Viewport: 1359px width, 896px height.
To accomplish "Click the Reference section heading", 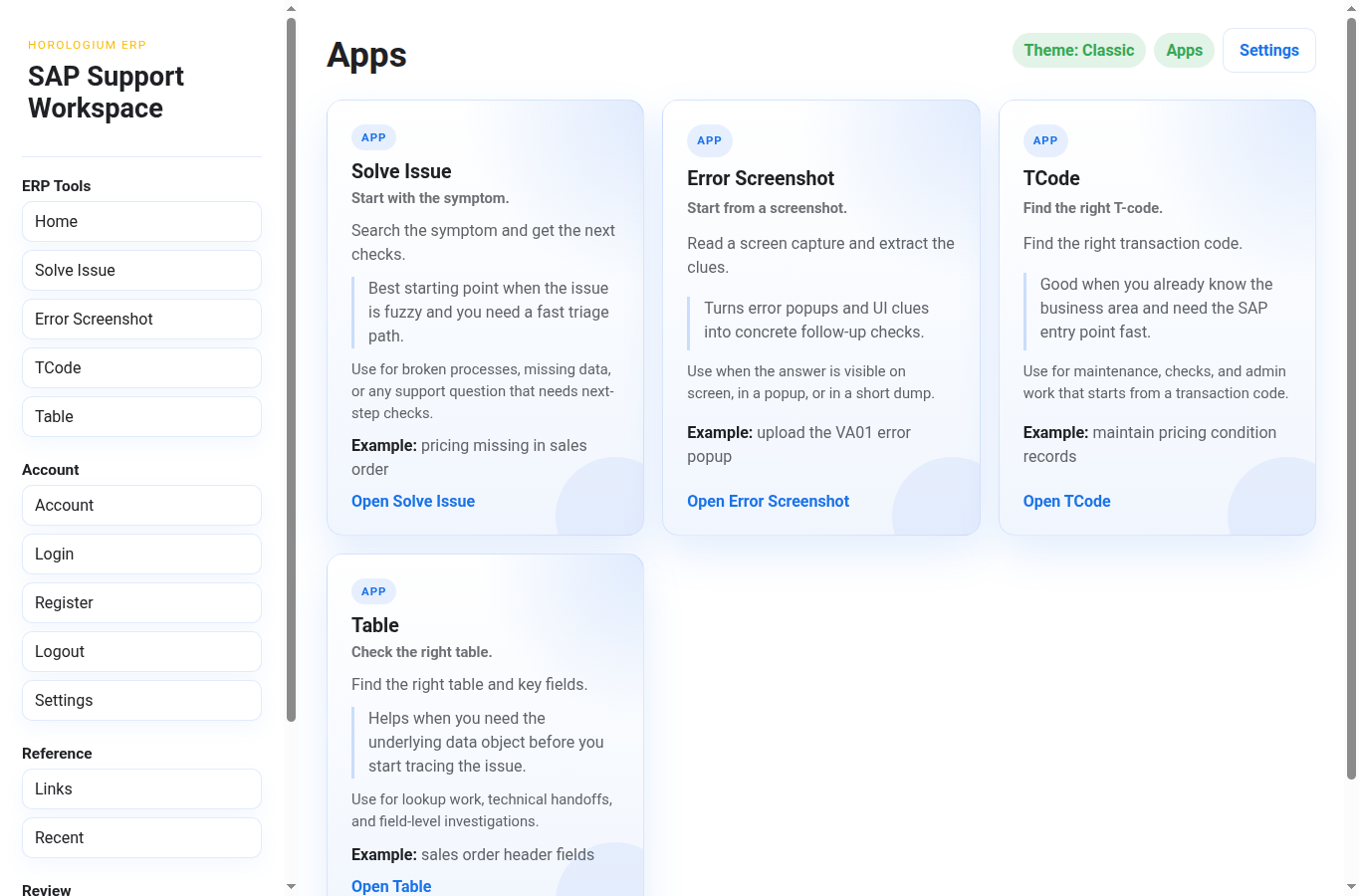I will [x=57, y=754].
